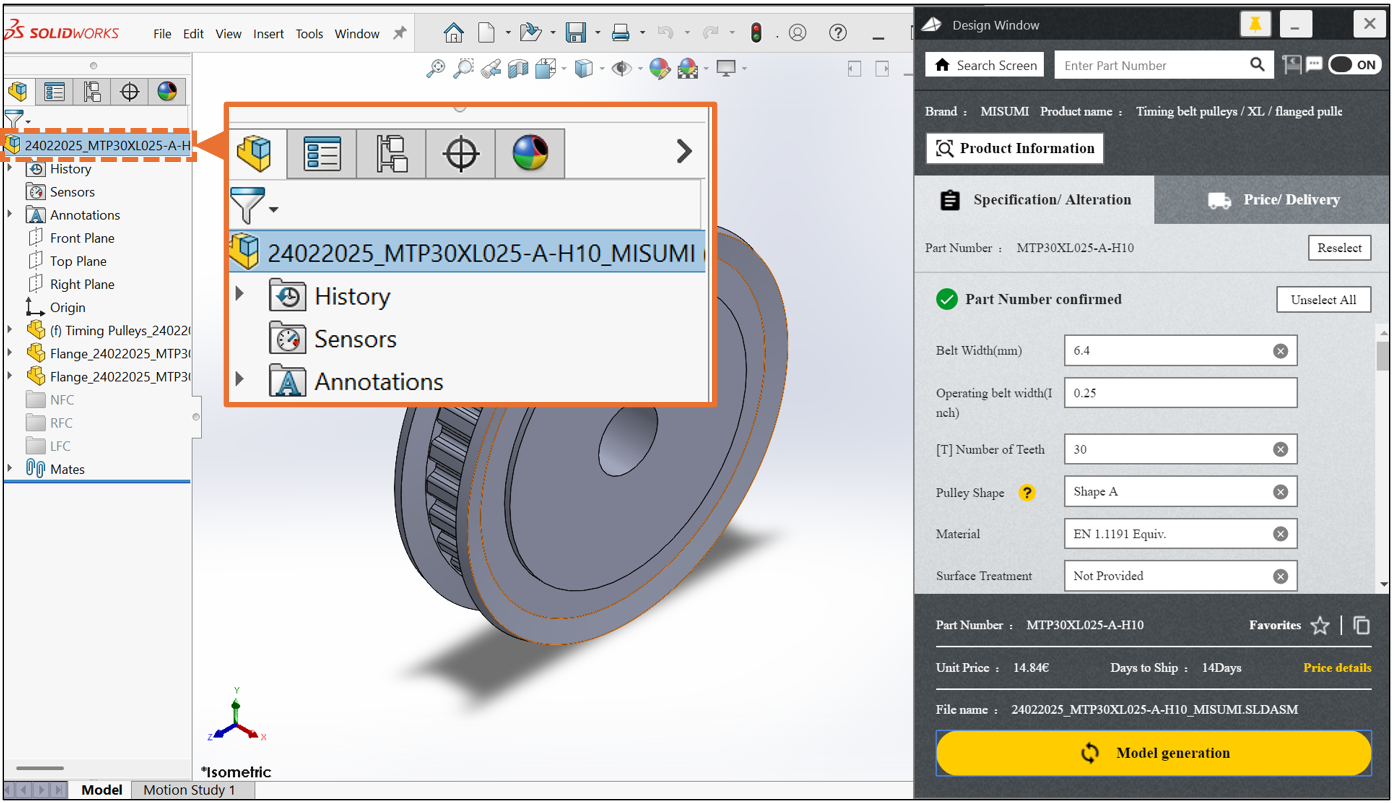The height and width of the screenshot is (803, 1394).
Task: Click the Pulley Shape help question icon
Action: [x=1027, y=492]
